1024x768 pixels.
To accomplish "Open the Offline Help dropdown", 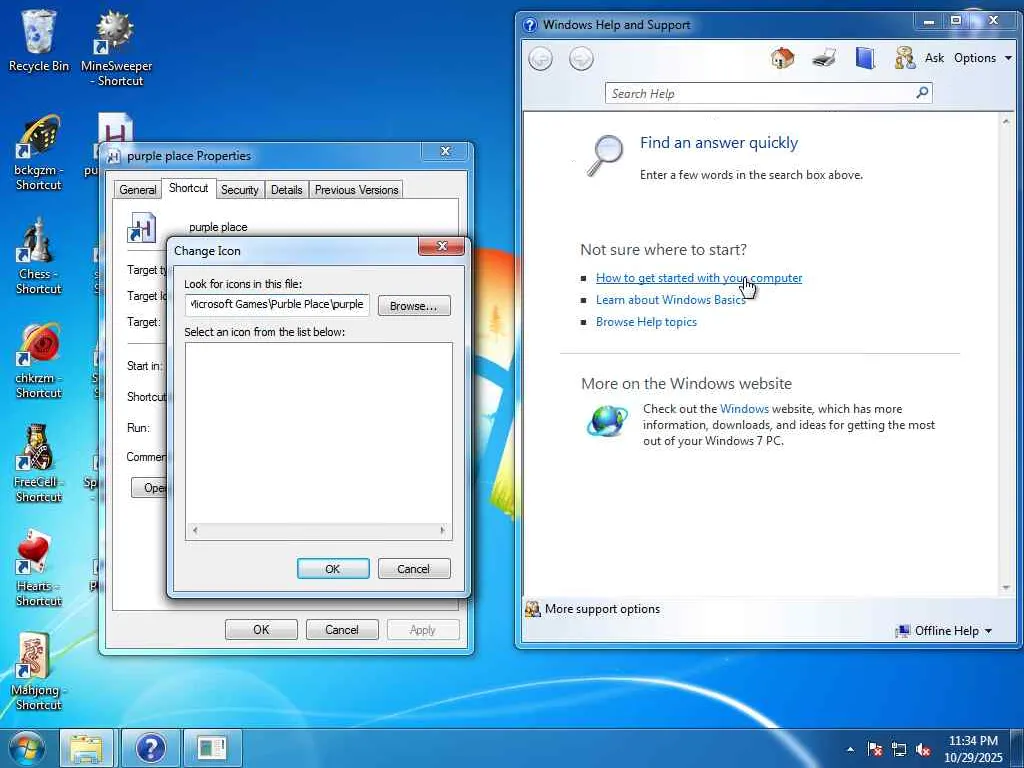I will coord(944,631).
